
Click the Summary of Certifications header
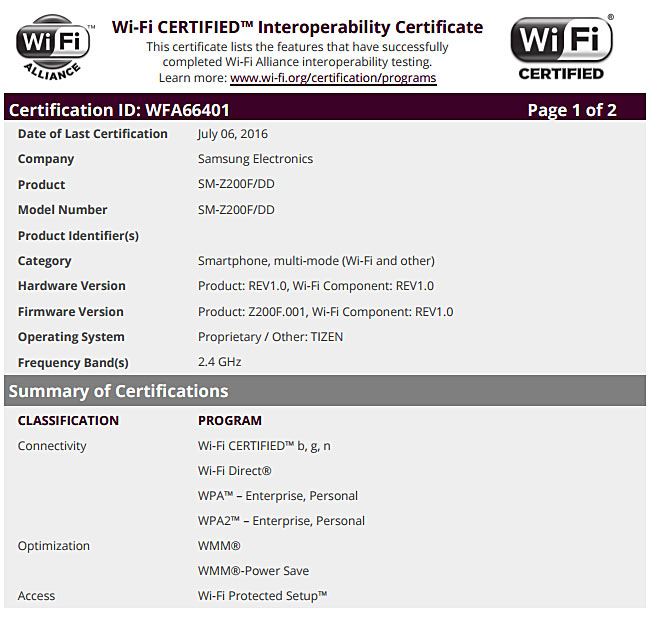tap(118, 391)
